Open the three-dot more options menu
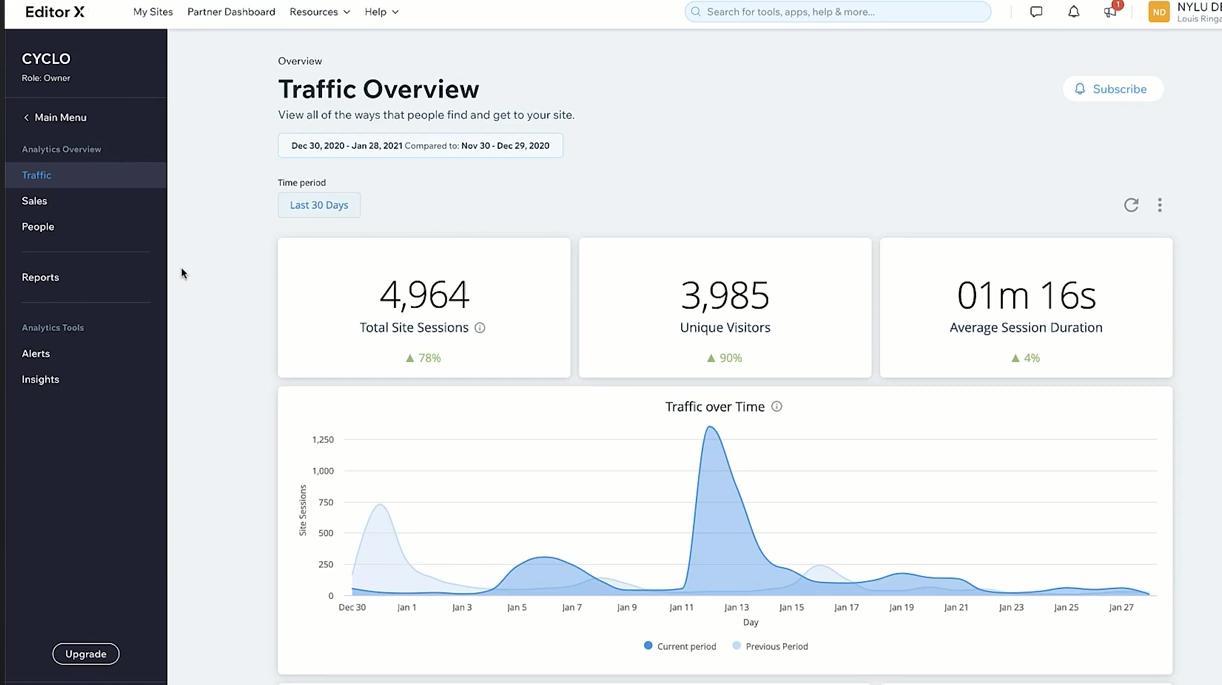The width and height of the screenshot is (1222, 685). pyautogui.click(x=1160, y=205)
